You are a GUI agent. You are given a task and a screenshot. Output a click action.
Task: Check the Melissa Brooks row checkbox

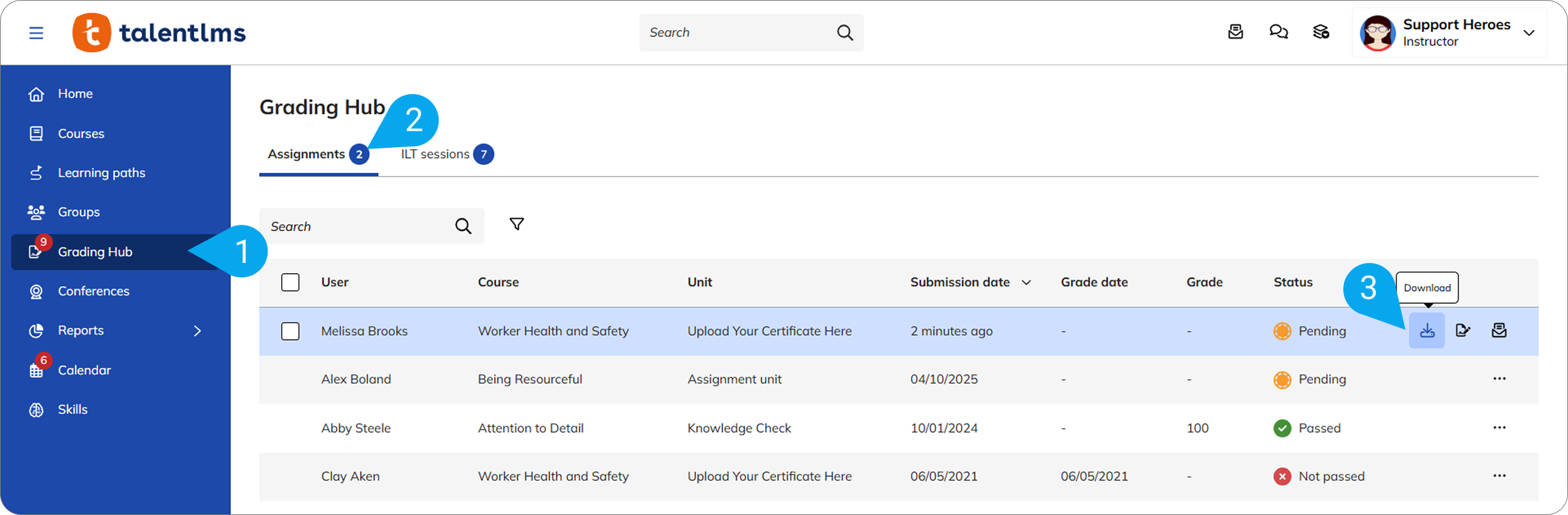290,331
